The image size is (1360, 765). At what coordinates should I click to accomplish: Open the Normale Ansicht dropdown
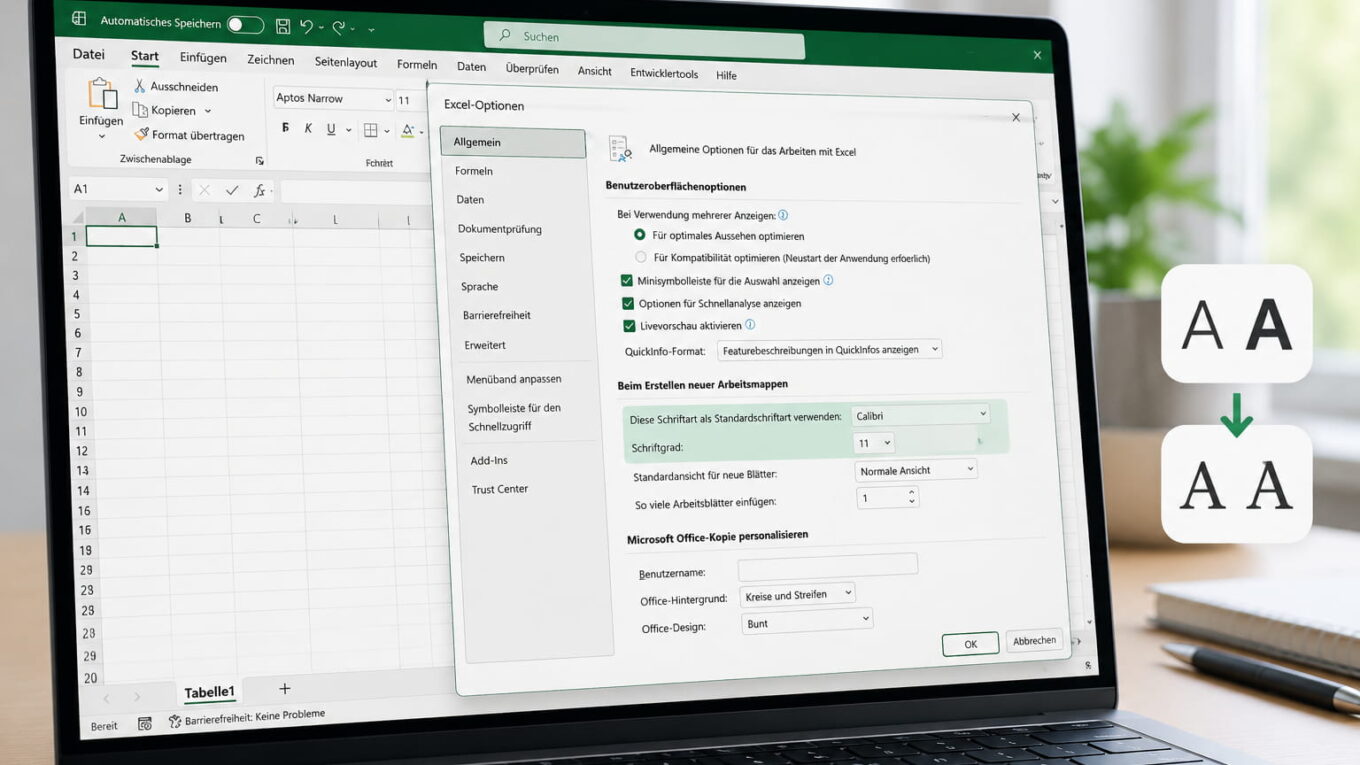click(x=916, y=470)
